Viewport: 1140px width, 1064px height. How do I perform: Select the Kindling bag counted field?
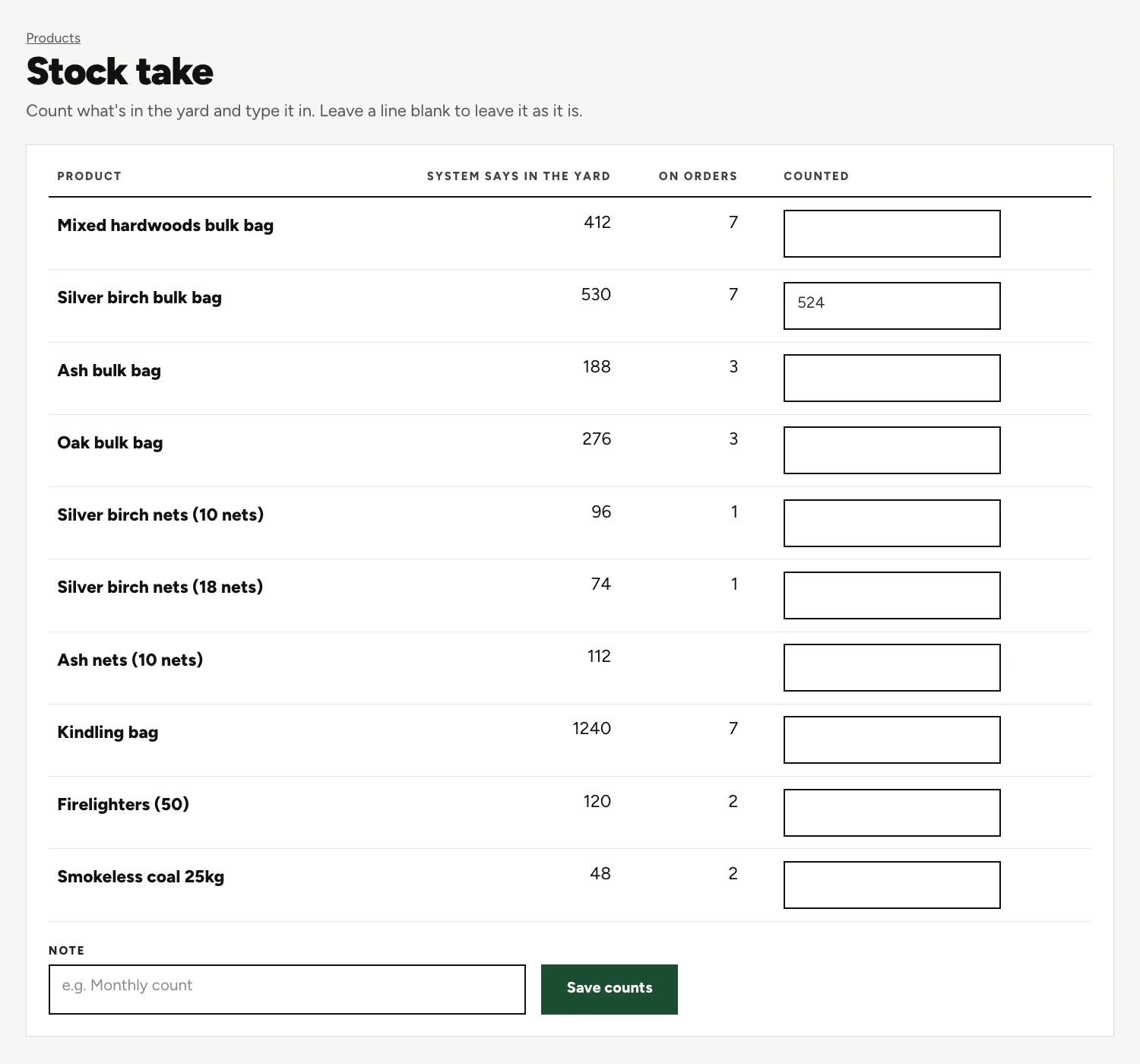(892, 740)
